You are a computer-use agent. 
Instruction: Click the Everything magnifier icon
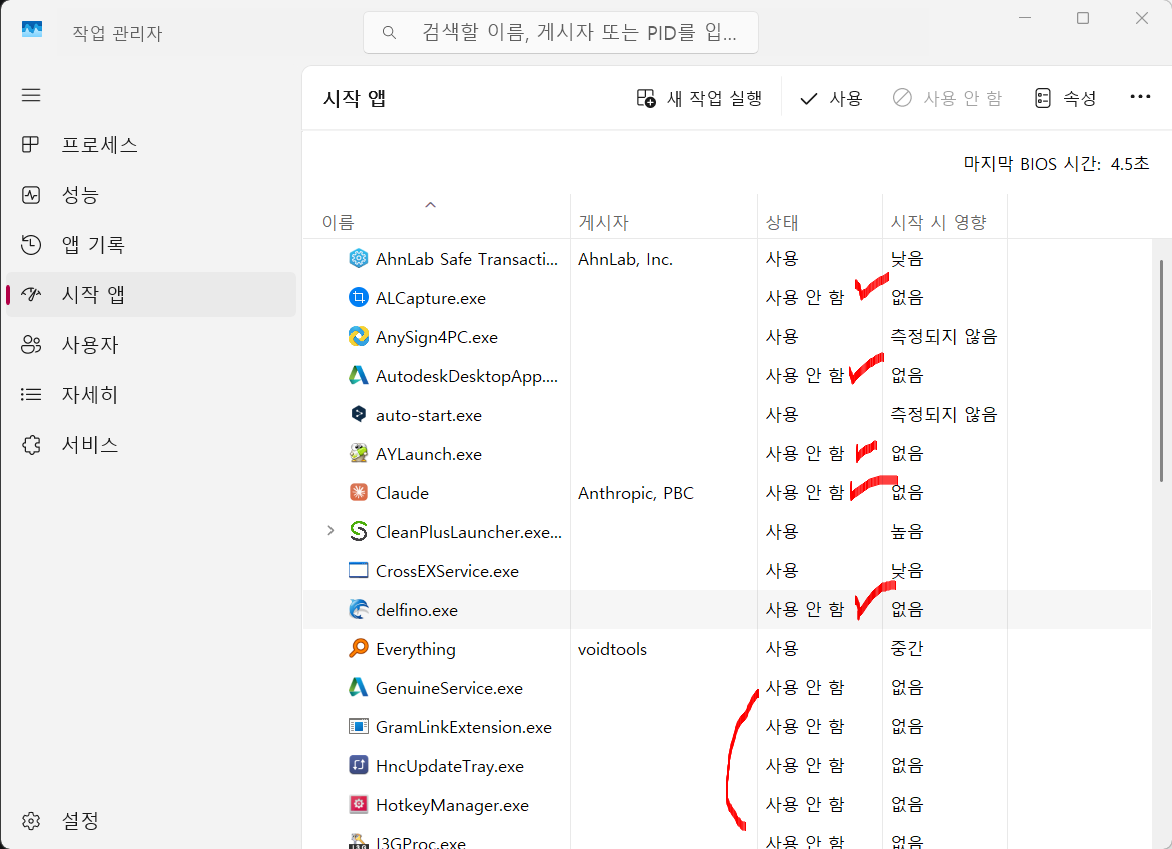click(359, 648)
